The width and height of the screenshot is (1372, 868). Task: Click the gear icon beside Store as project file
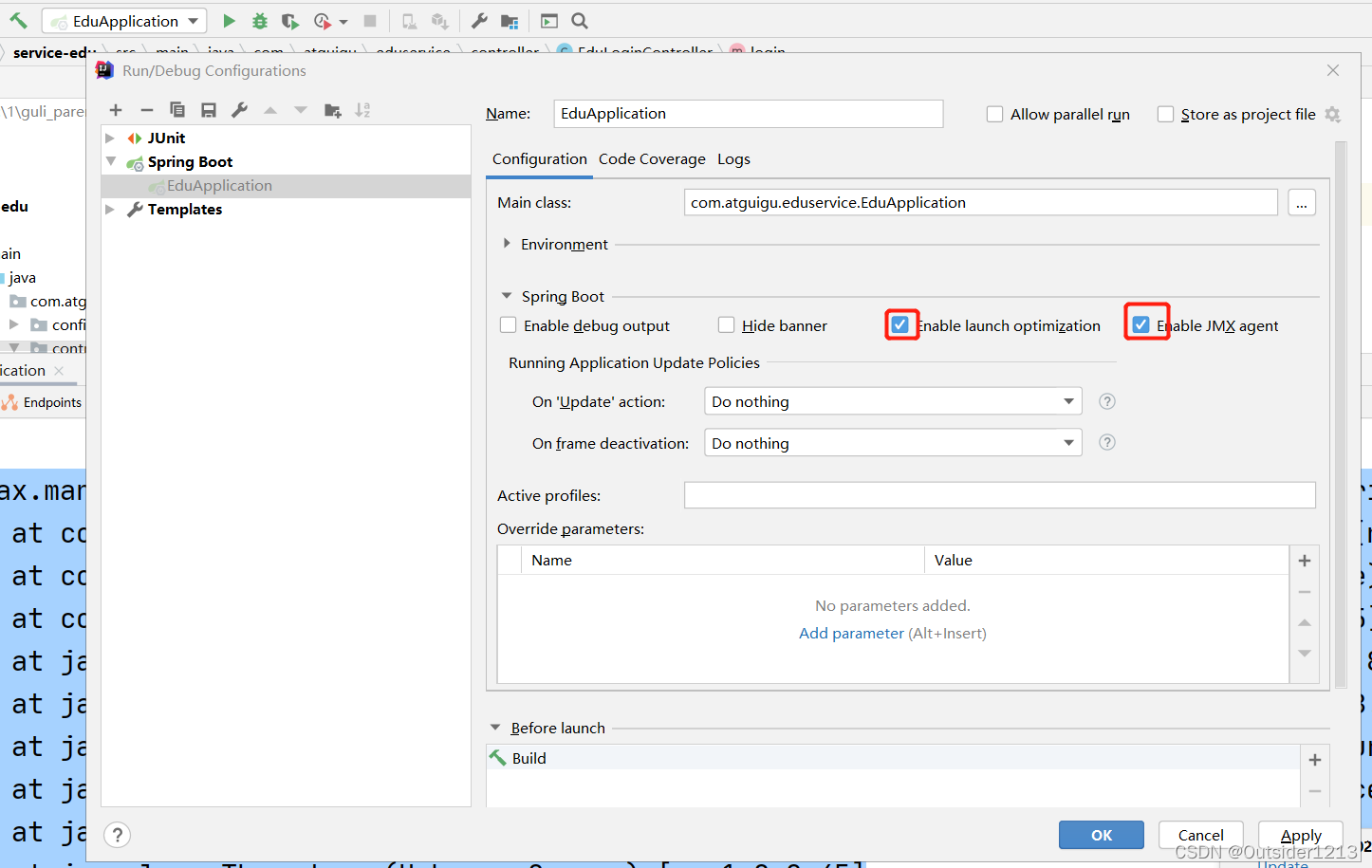[1332, 114]
